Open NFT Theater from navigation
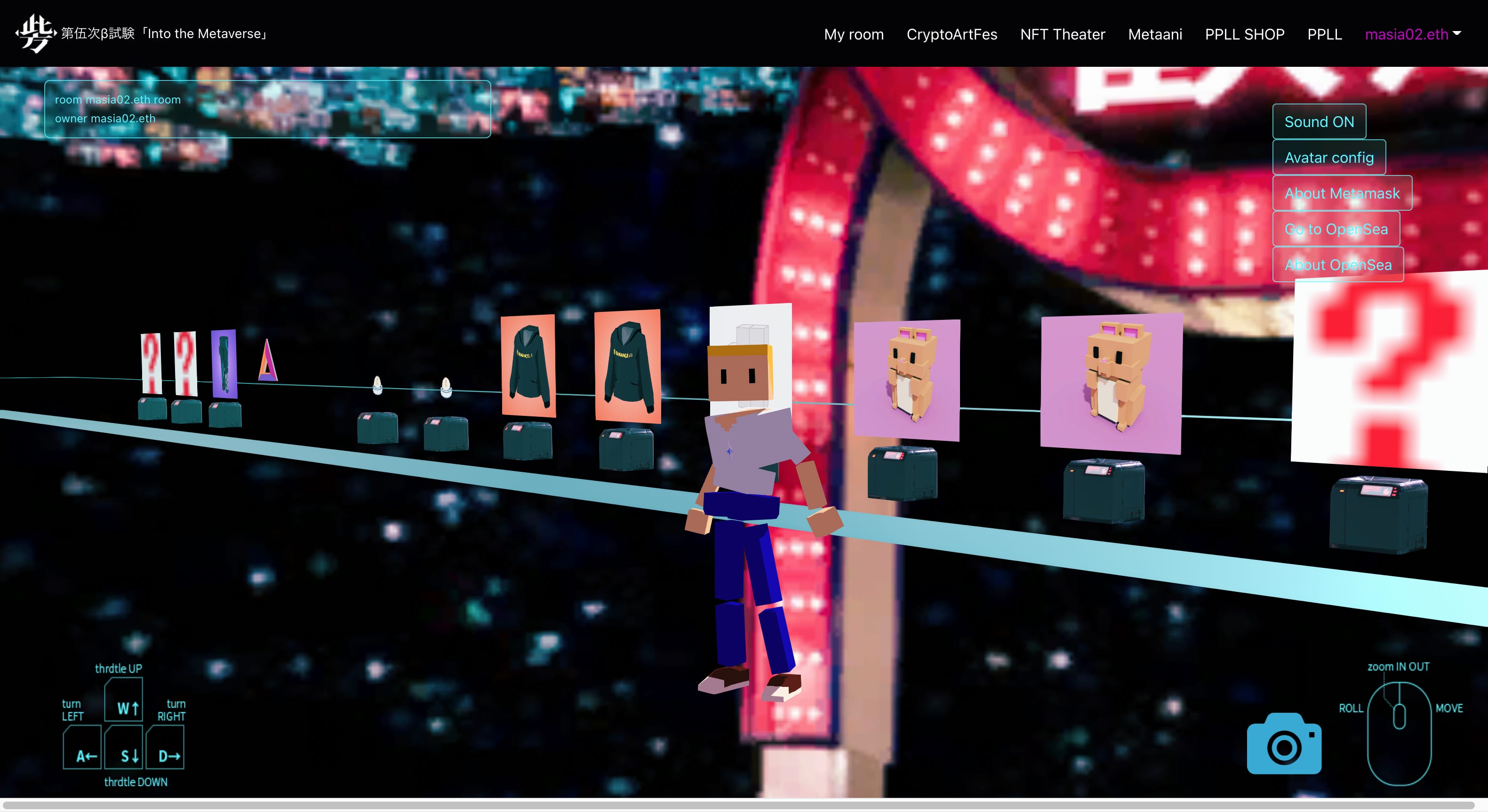Image resolution: width=1488 pixels, height=812 pixels. [x=1062, y=34]
